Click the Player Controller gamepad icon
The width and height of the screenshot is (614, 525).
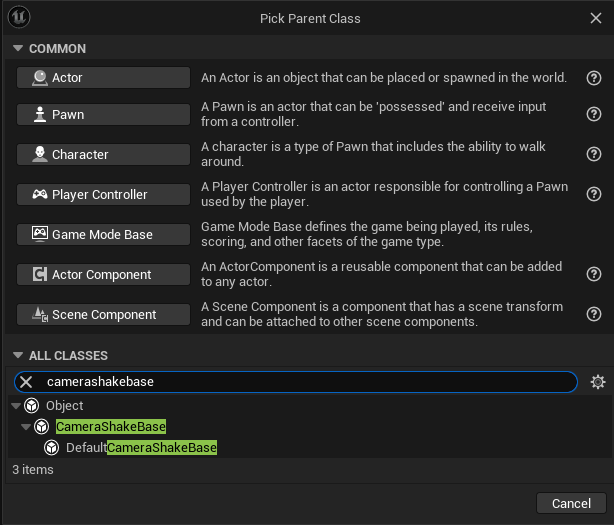(40, 194)
